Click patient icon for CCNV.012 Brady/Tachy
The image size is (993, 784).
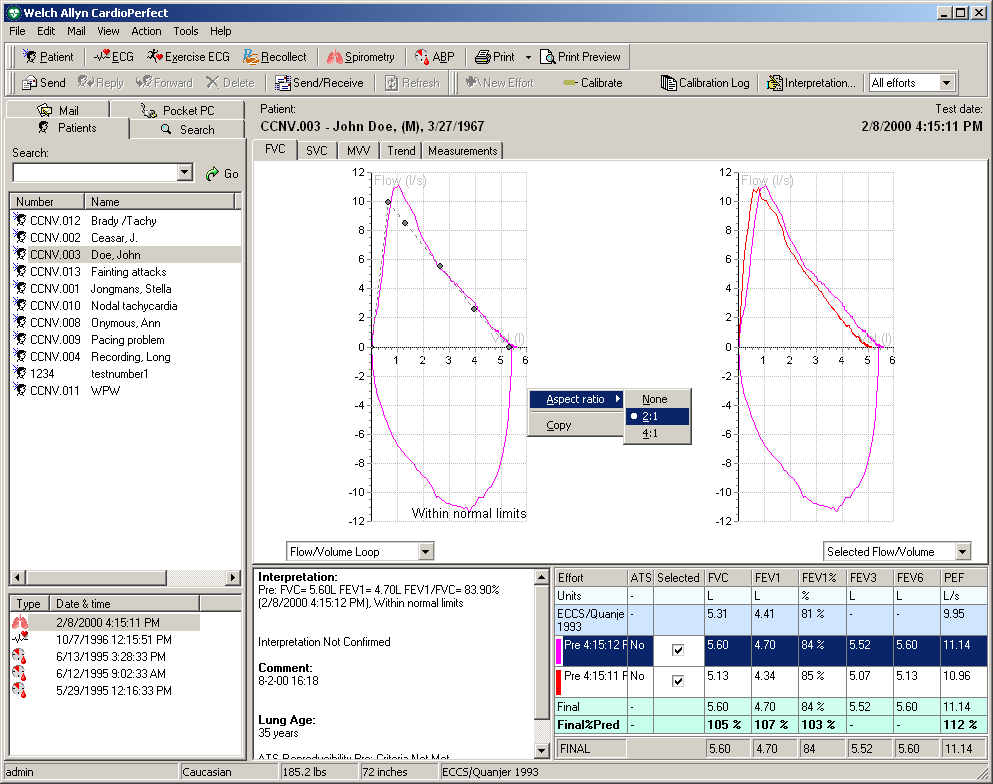click(x=20, y=220)
